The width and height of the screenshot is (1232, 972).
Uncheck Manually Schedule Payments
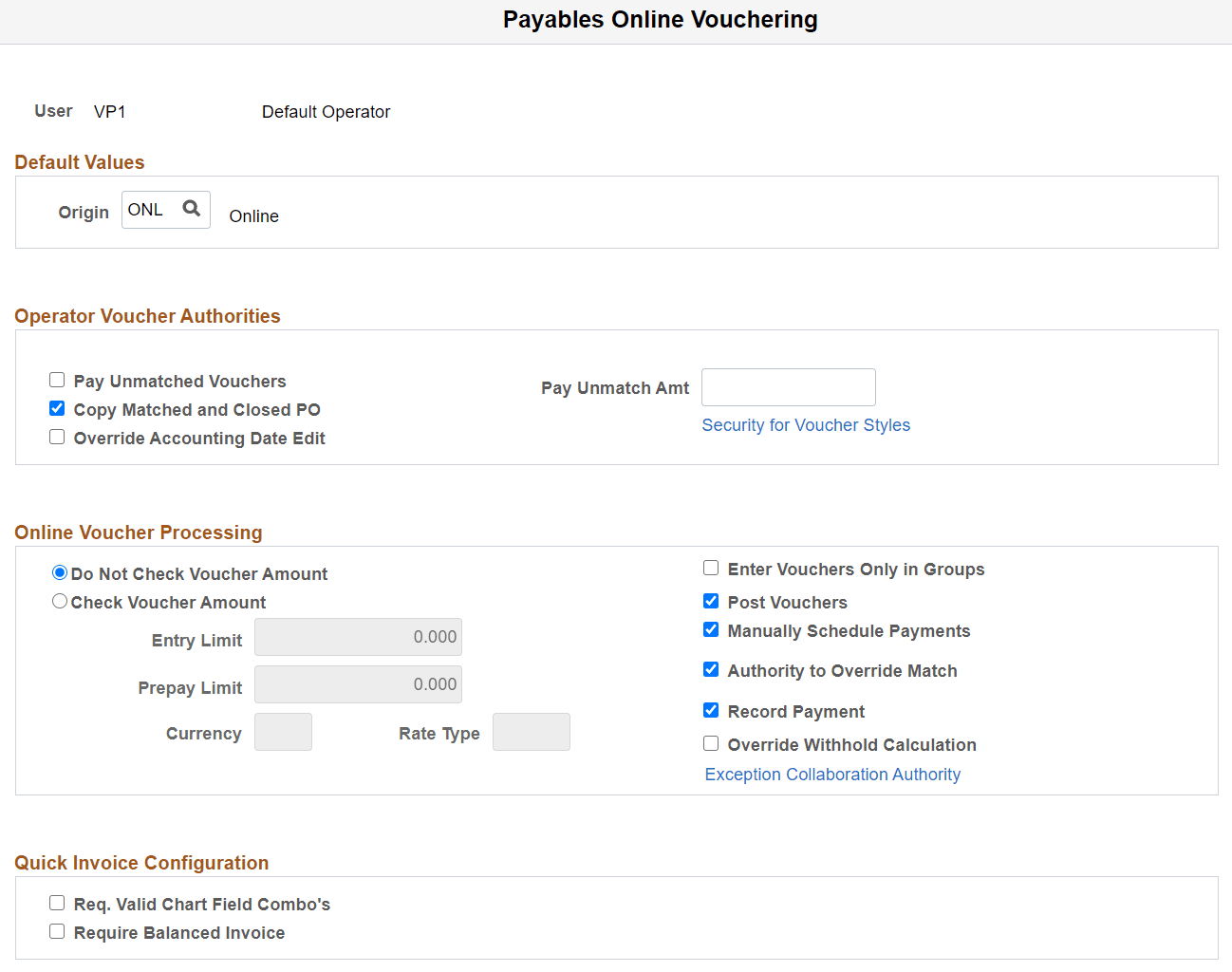coord(711,628)
